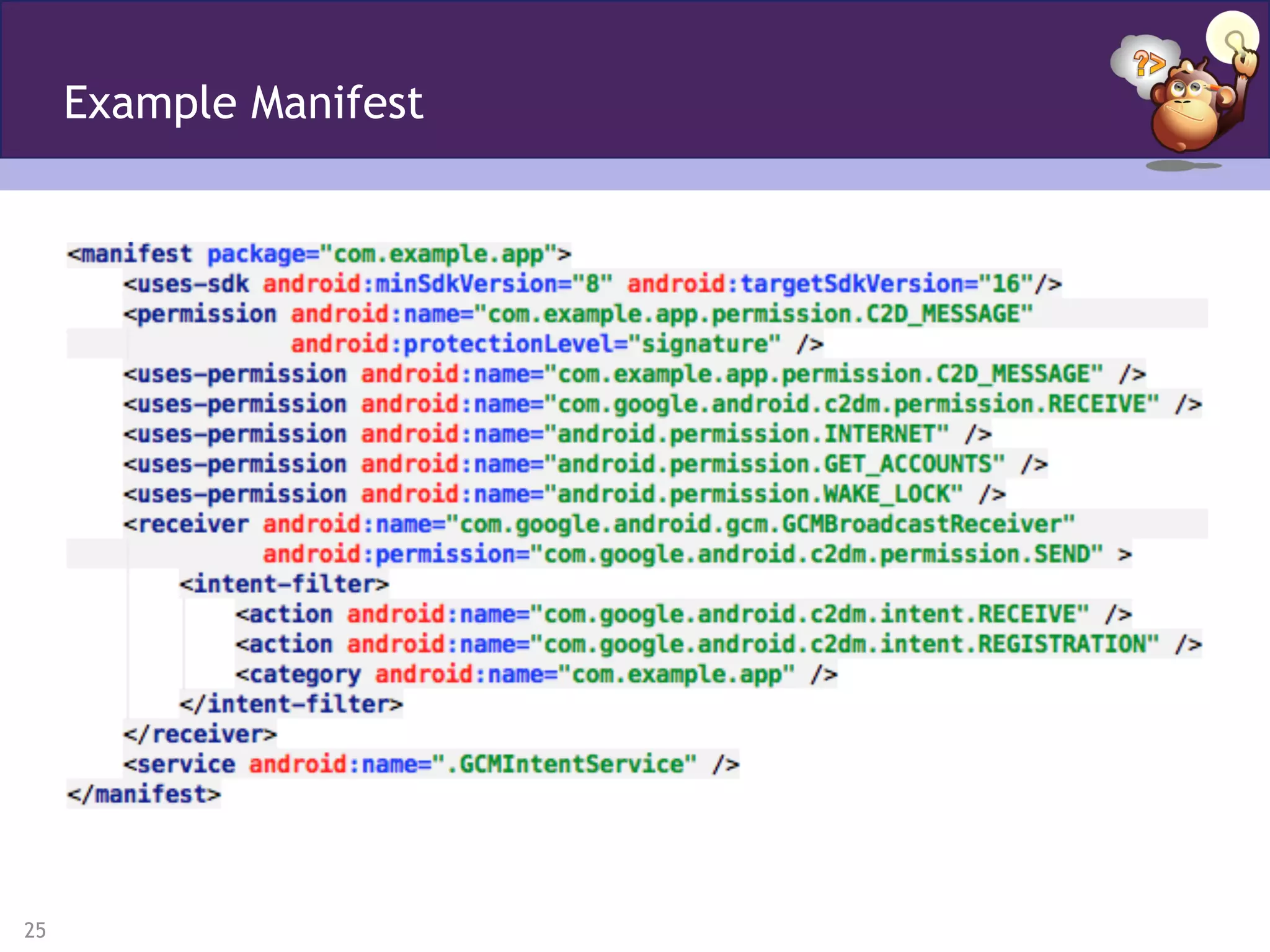Click the '<service' .GCMIntentService line
Screen dimensions: 1270x952
(x=431, y=764)
